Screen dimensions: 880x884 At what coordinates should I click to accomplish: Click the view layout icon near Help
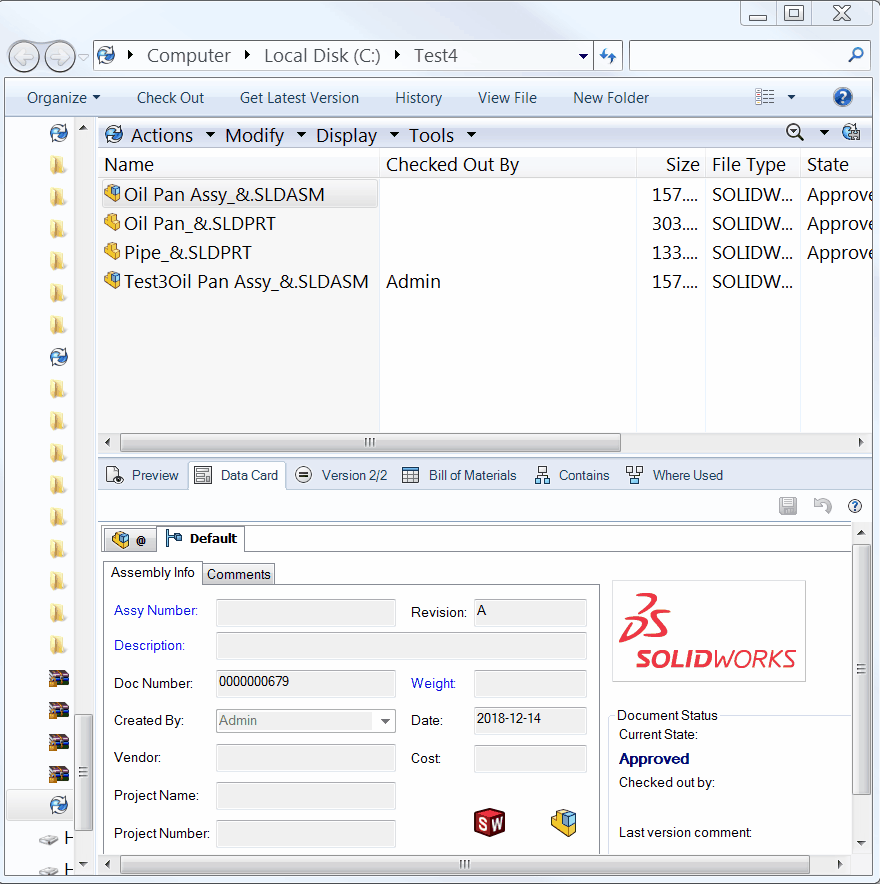[x=766, y=97]
